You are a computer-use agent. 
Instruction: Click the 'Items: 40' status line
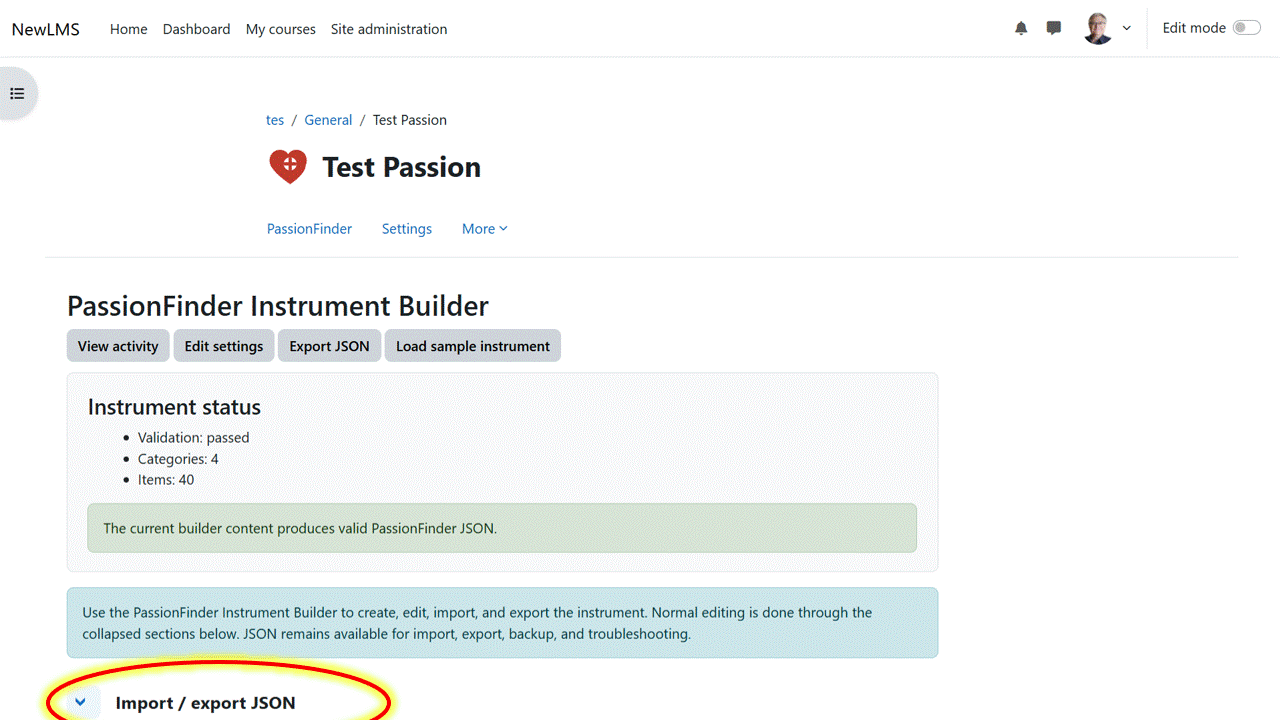pos(166,480)
